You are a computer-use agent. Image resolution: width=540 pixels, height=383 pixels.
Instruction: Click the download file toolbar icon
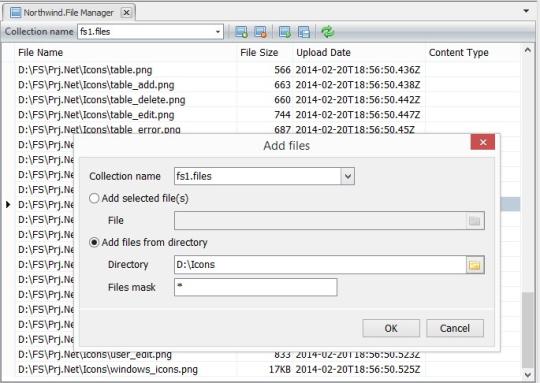click(284, 32)
